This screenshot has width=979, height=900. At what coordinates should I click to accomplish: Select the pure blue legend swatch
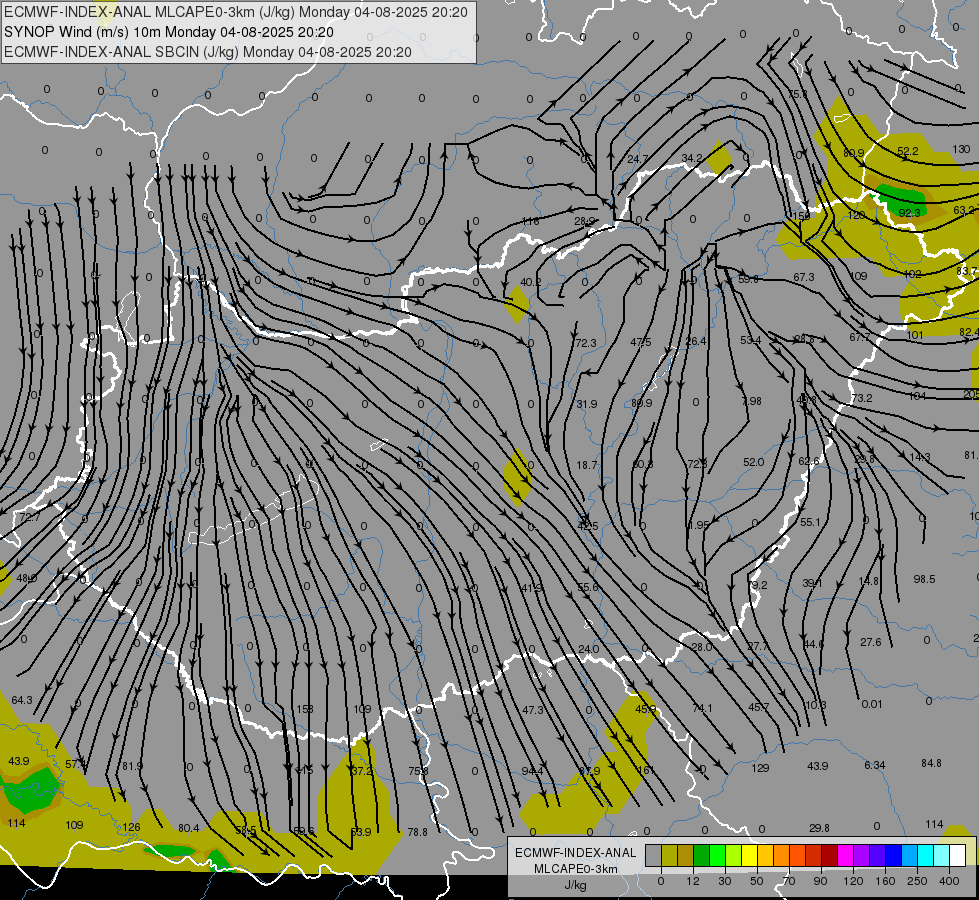(894, 855)
